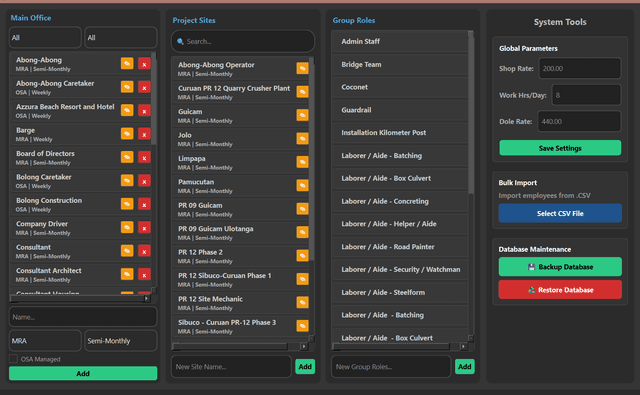Edit Abong-Abong Operator project site
Viewport: 640px width, 395px height.
302,68
